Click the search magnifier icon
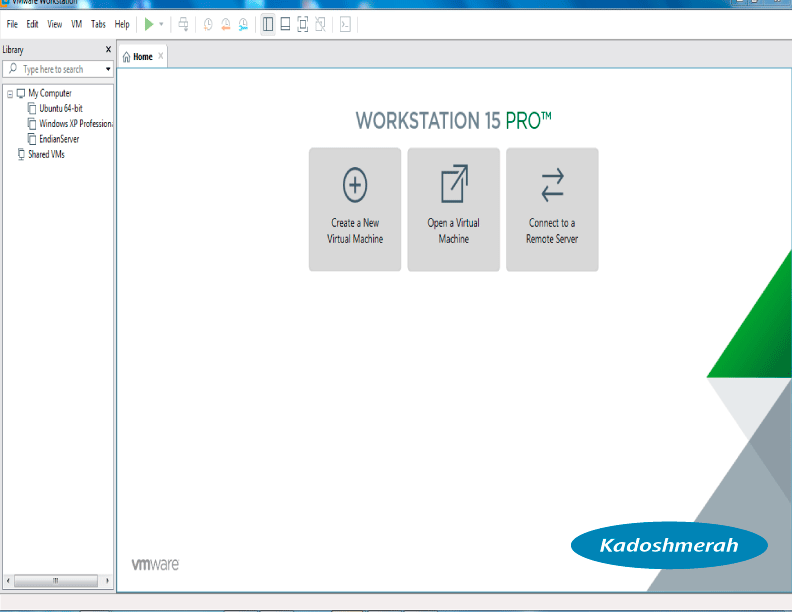This screenshot has width=792, height=612. click(13, 69)
